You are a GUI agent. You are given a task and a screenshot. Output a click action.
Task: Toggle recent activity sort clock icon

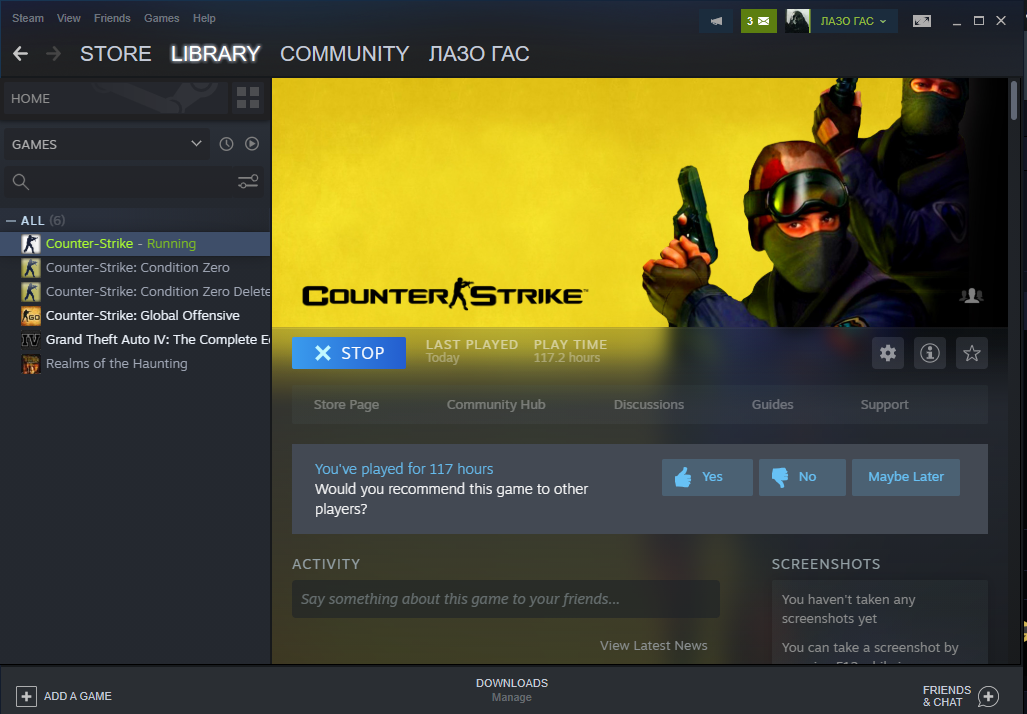pyautogui.click(x=226, y=144)
